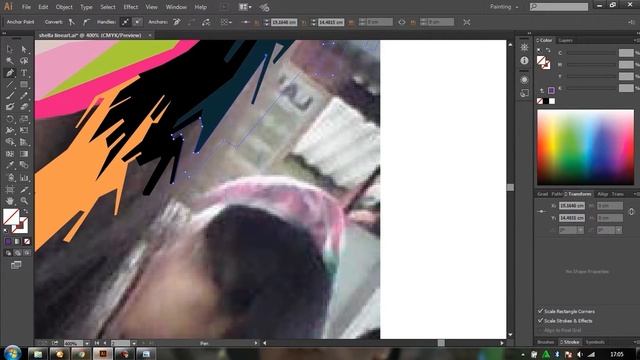The height and width of the screenshot is (360, 640).
Task: Select the Slice tool
Action: 24,190
